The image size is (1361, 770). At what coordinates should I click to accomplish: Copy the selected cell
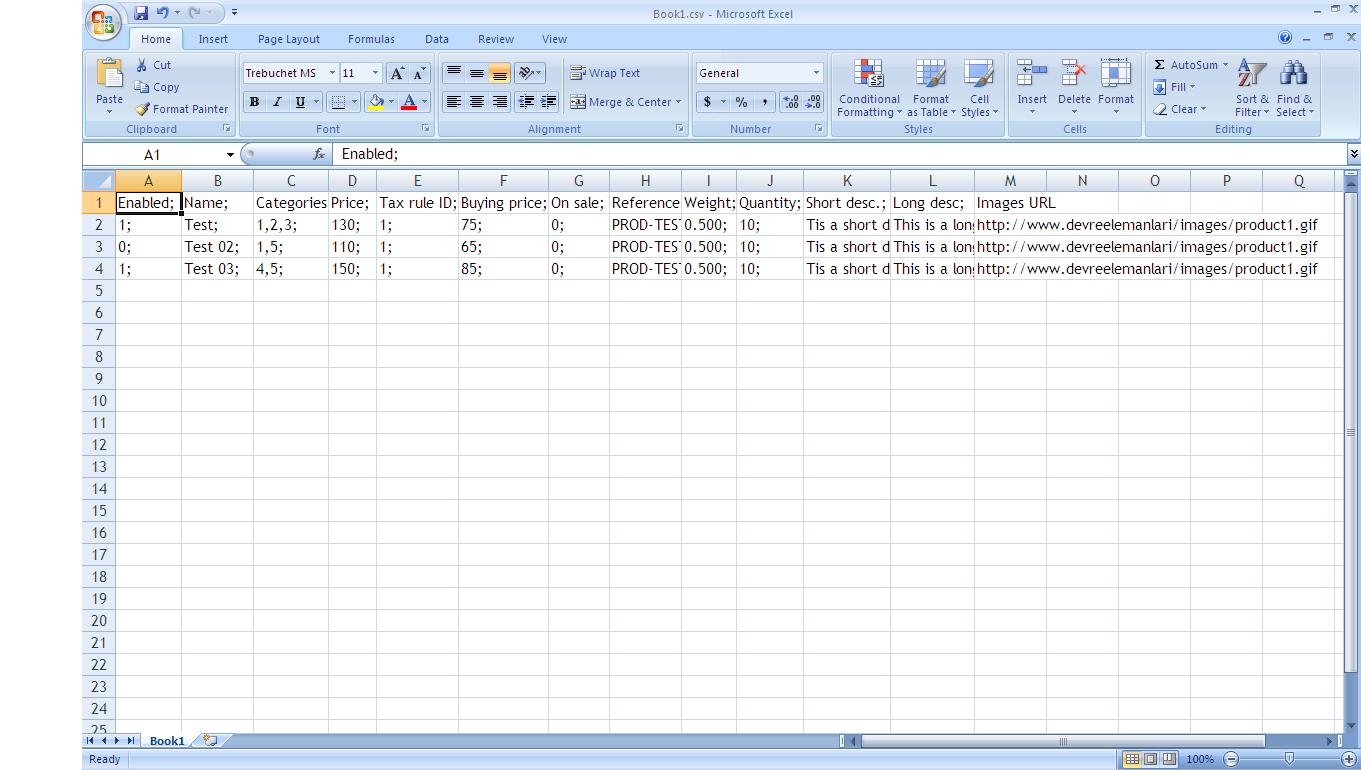(x=157, y=87)
